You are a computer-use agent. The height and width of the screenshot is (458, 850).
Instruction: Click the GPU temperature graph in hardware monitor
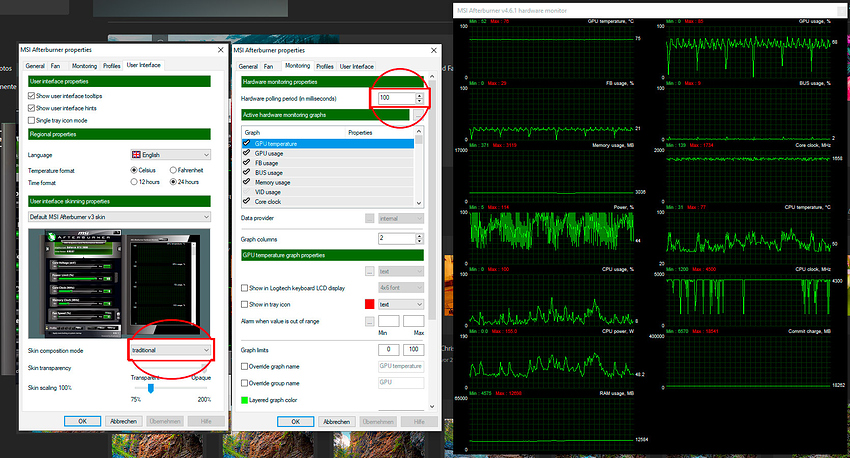coord(550,50)
